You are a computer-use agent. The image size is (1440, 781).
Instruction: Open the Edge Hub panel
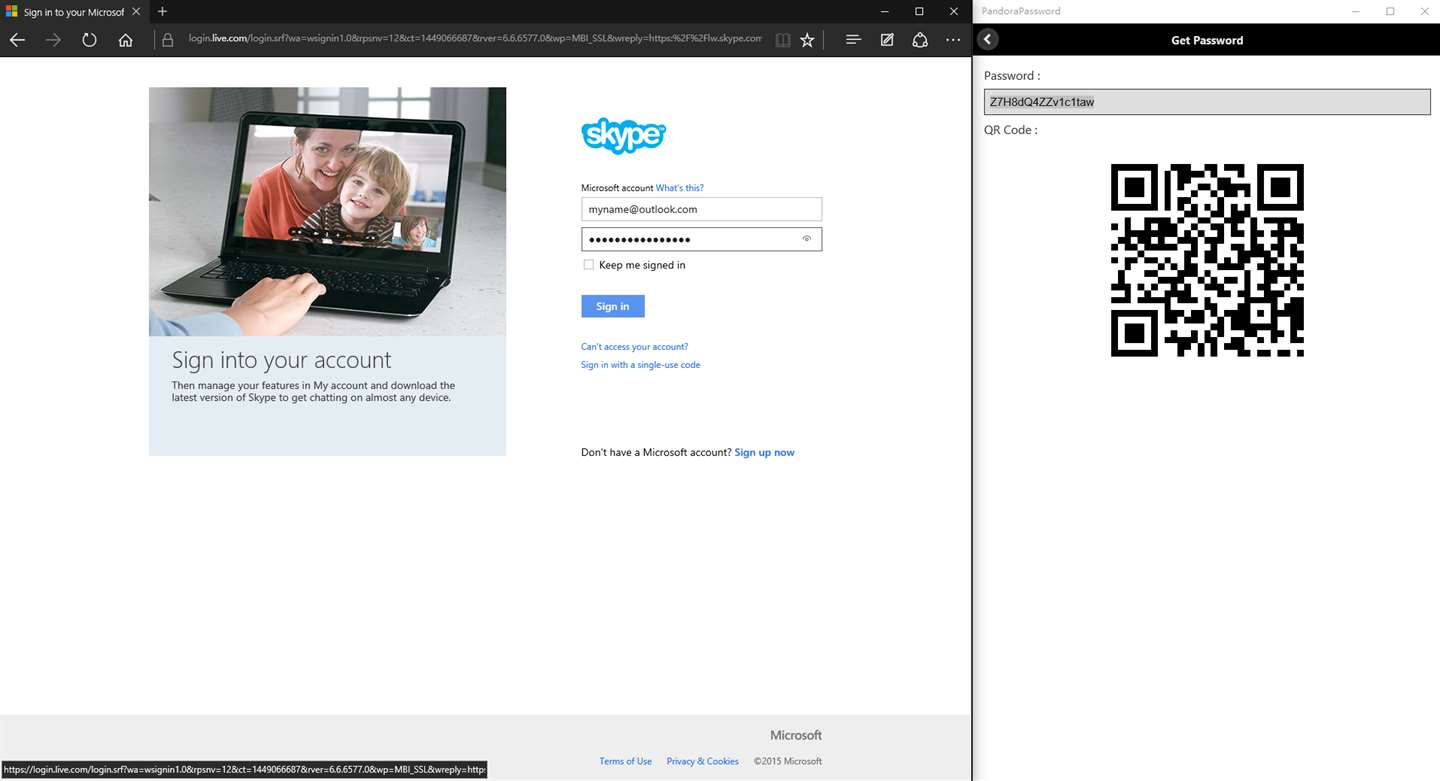(x=853, y=40)
